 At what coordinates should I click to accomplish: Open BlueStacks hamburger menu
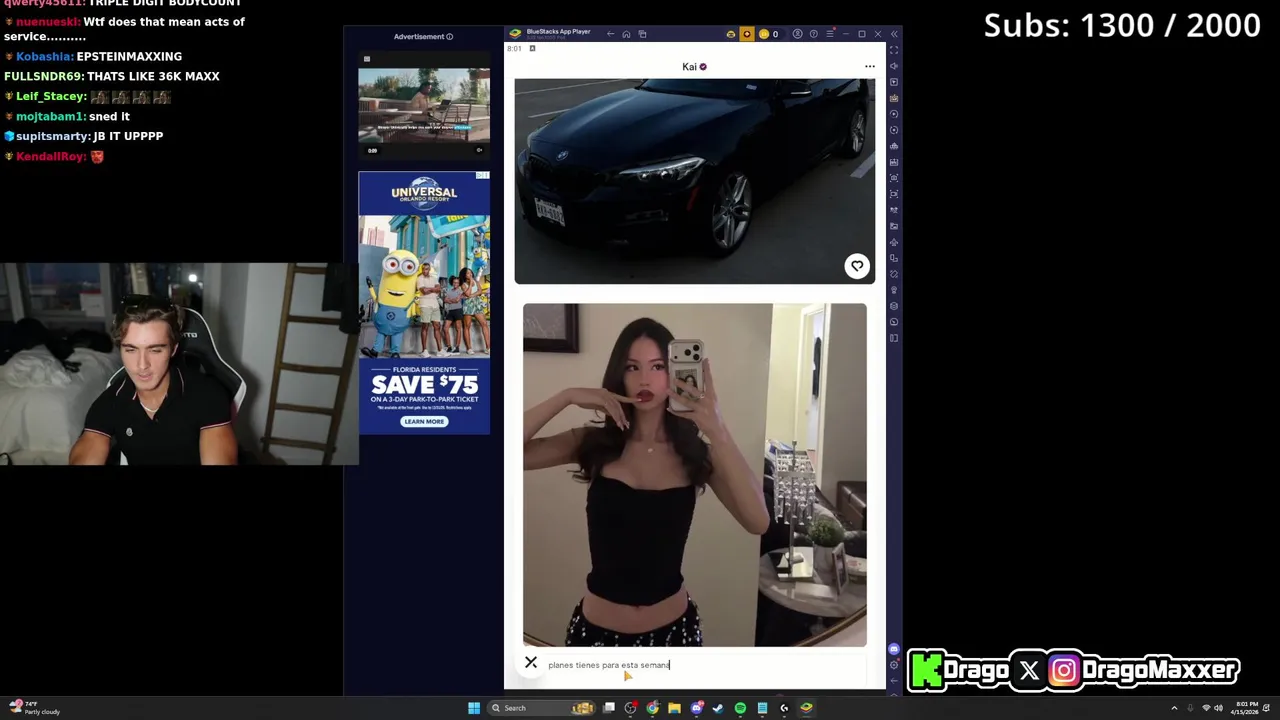(x=830, y=34)
